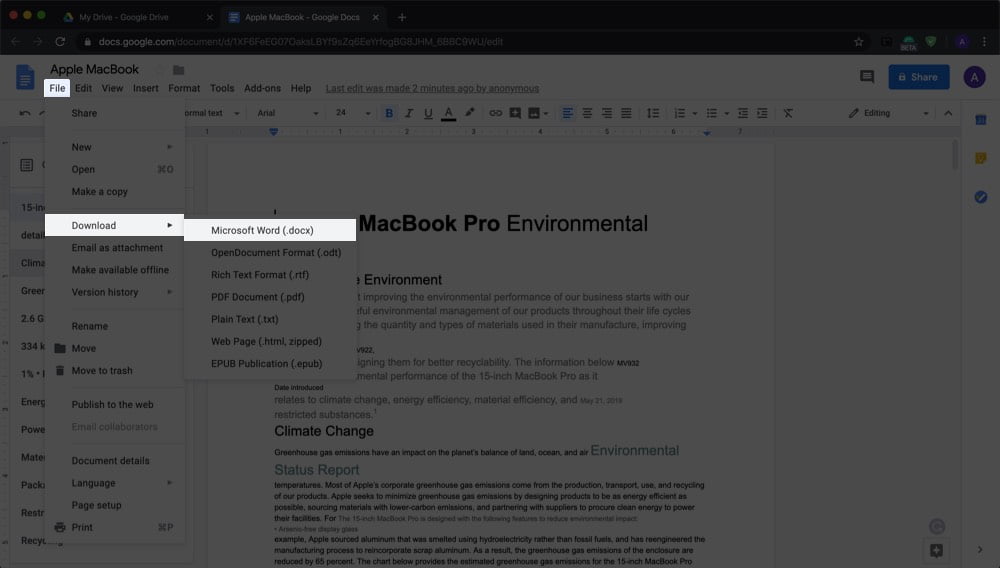
Task: Choose Microsoft Word (.docx) download
Action: click(270, 230)
